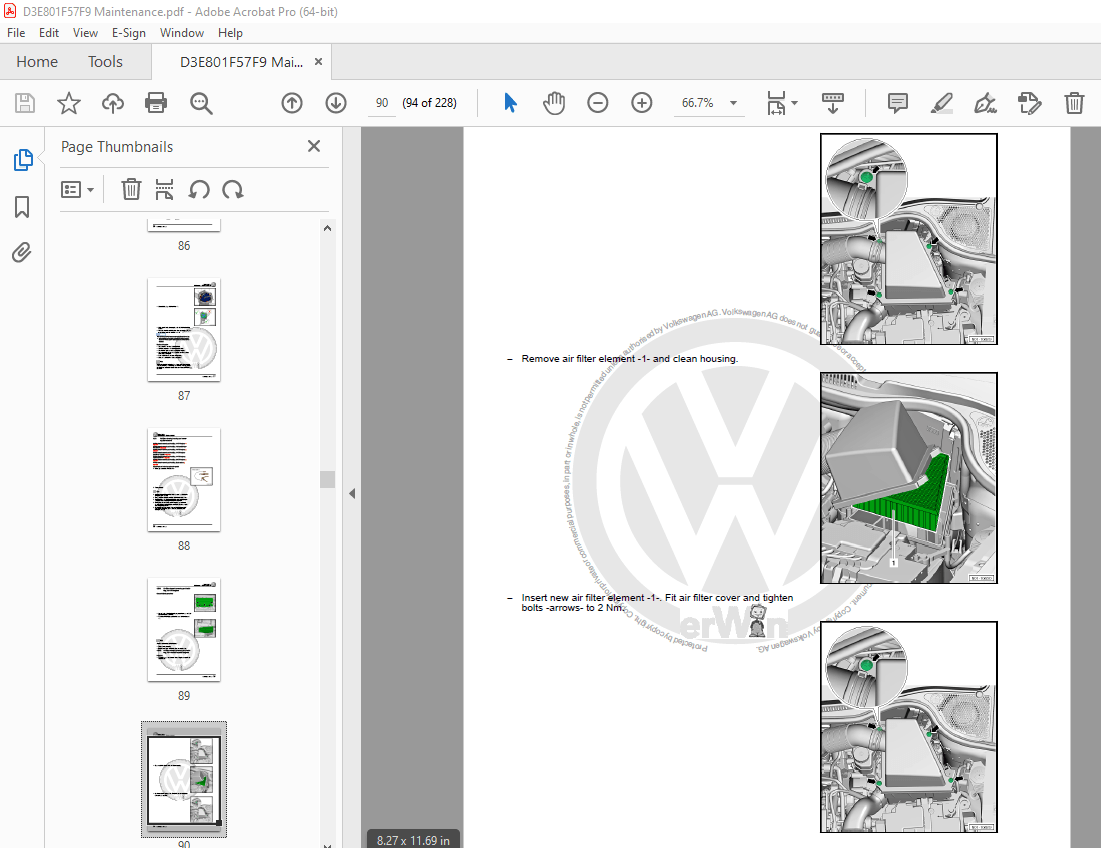This screenshot has width=1101, height=848.
Task: Activate the Selection arrow tool
Action: tap(510, 103)
